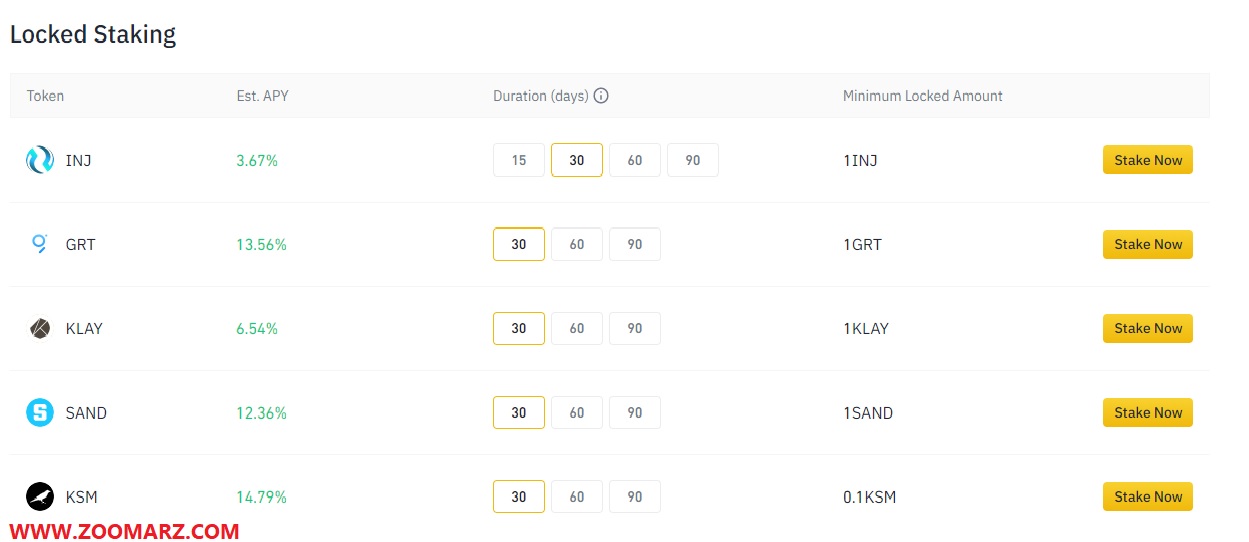This screenshot has height=542, width=1249.
Task: Choose 60 days duration for INJ
Action: click(x=635, y=160)
